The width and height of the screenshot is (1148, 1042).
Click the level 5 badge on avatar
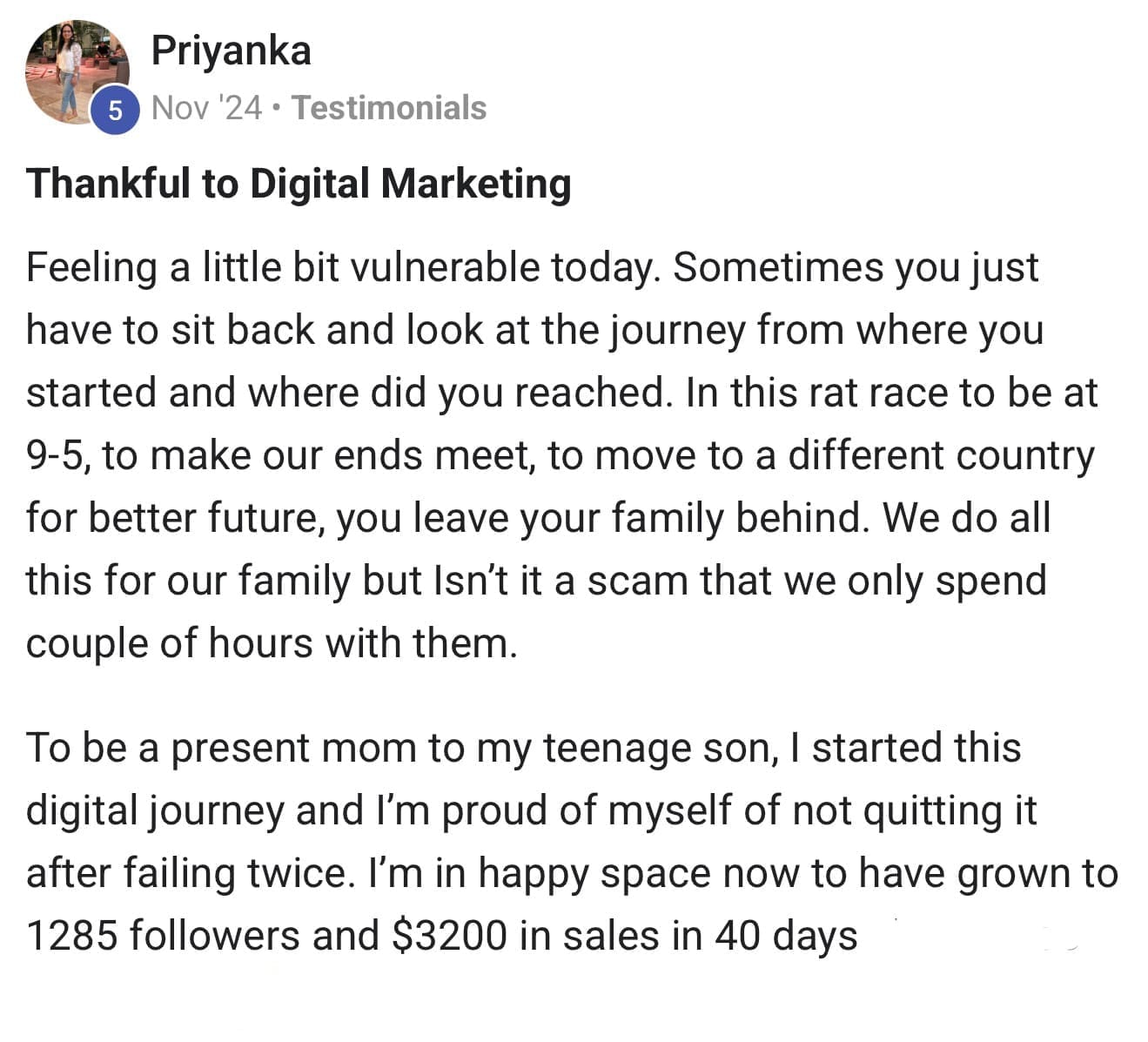click(x=116, y=111)
